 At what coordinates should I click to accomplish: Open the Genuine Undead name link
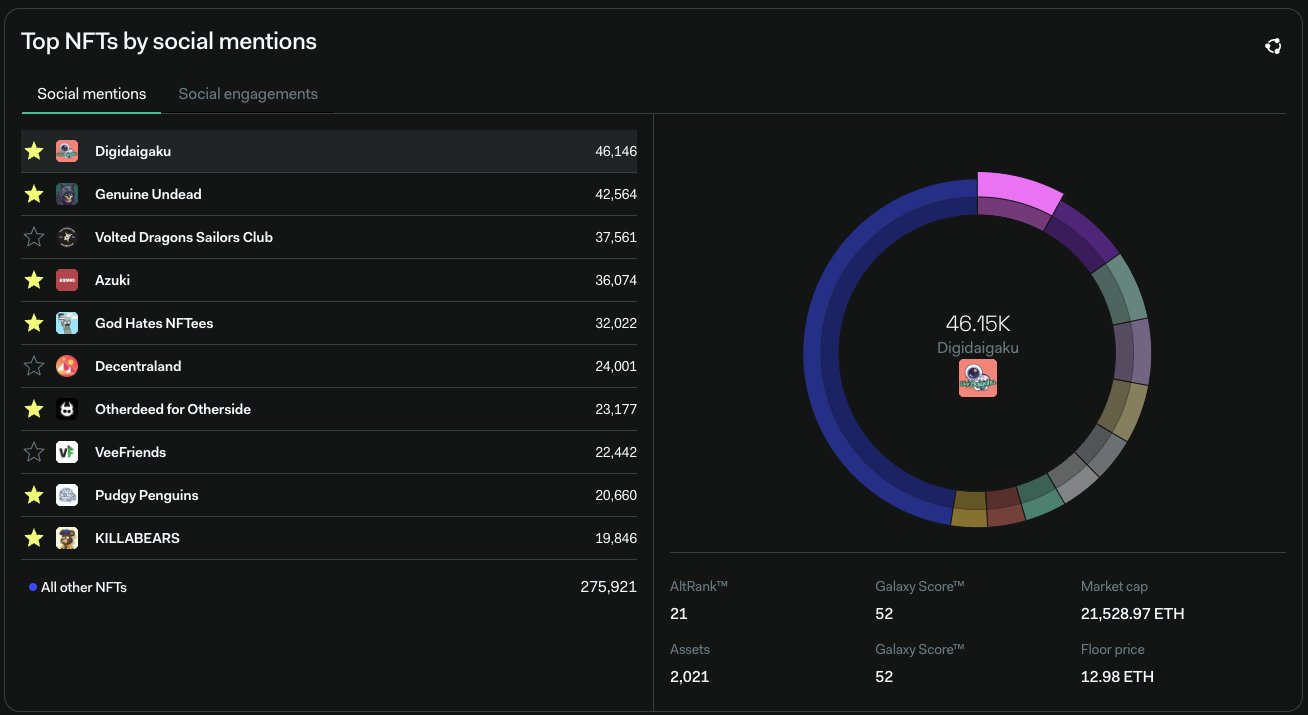pyautogui.click(x=148, y=194)
